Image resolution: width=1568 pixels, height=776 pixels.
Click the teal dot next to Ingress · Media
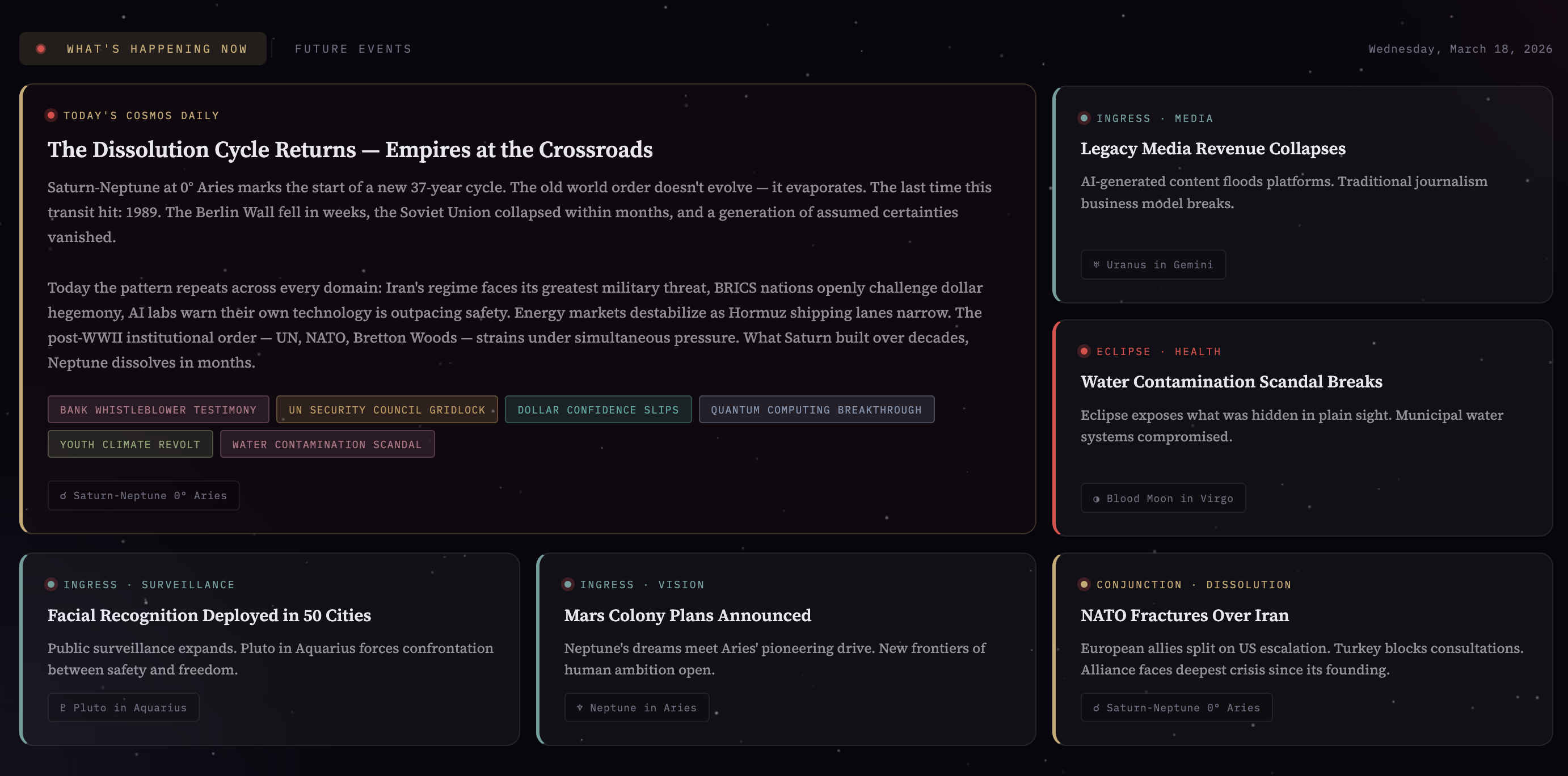coord(1084,118)
